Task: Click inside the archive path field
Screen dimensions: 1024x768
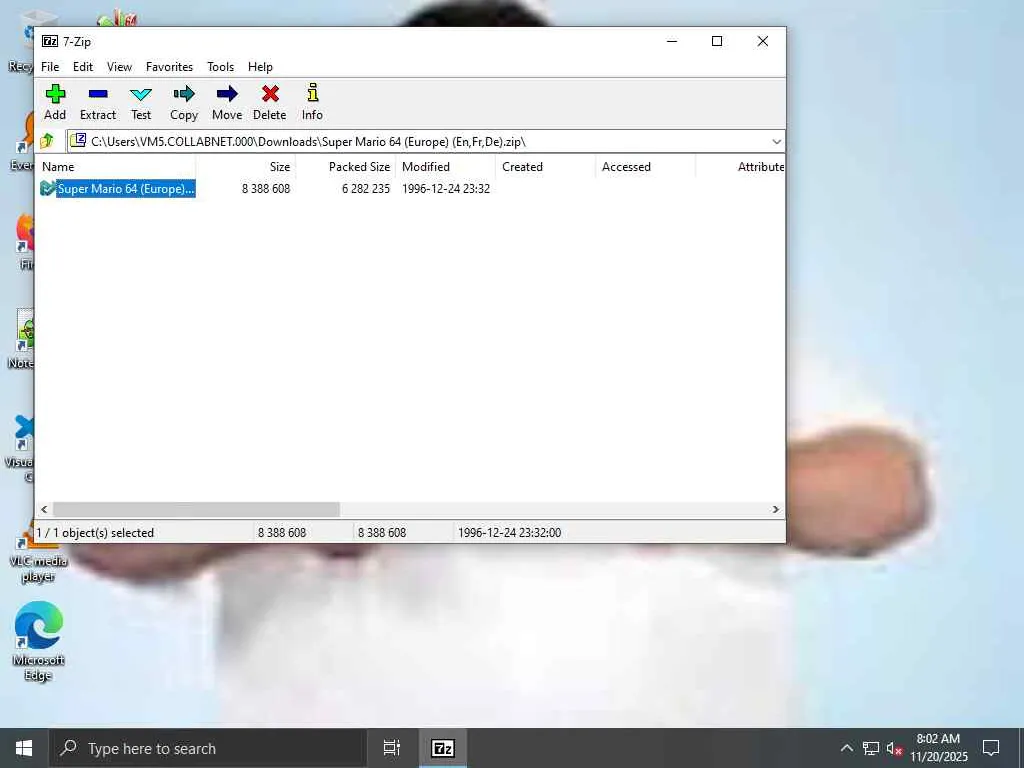Action: point(418,142)
